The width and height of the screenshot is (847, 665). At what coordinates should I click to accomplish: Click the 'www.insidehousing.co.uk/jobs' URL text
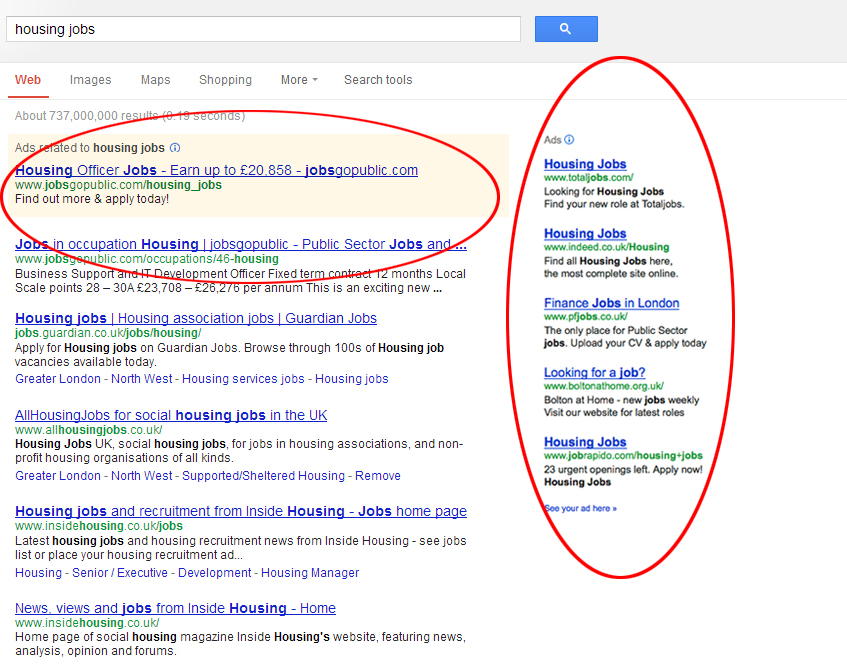pyautogui.click(x=99, y=526)
